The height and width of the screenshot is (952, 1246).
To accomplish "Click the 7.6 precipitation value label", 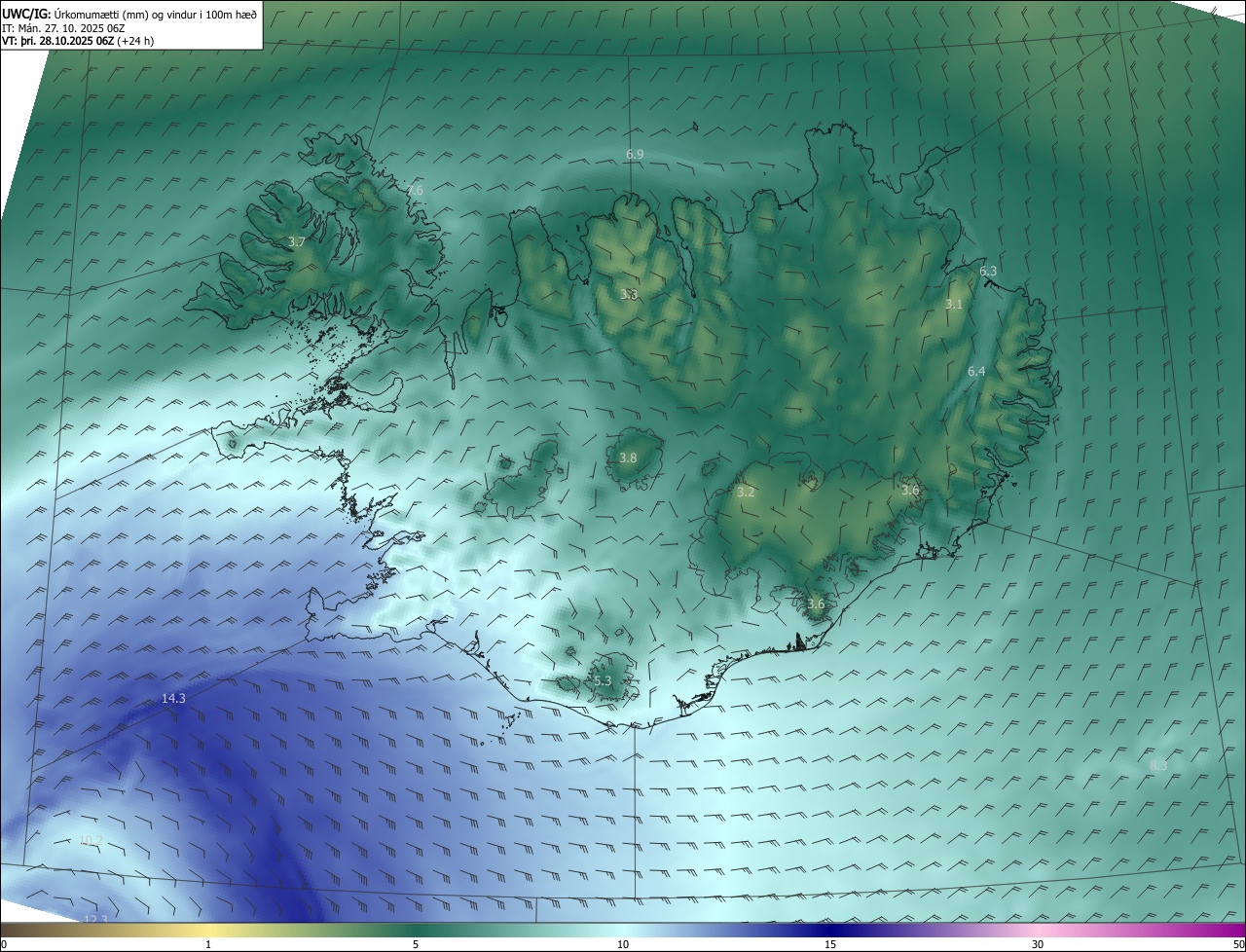I will (415, 190).
